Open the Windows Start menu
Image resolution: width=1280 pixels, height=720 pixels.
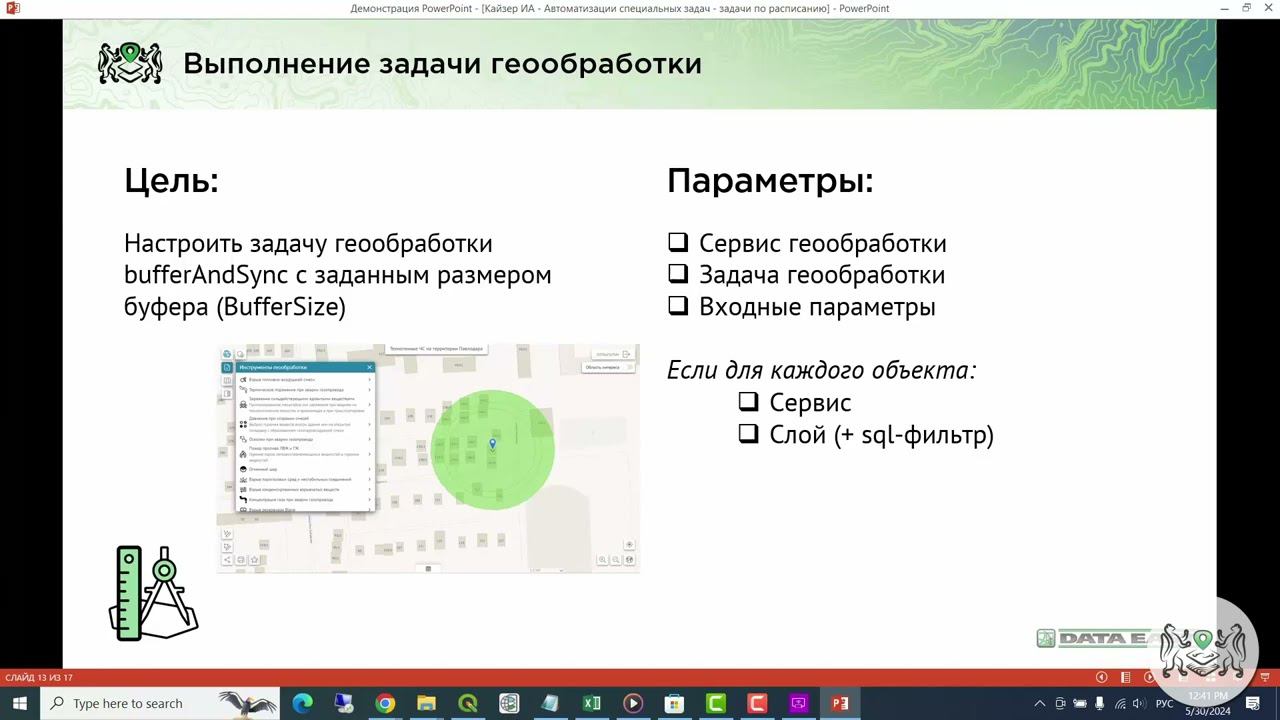[20, 703]
